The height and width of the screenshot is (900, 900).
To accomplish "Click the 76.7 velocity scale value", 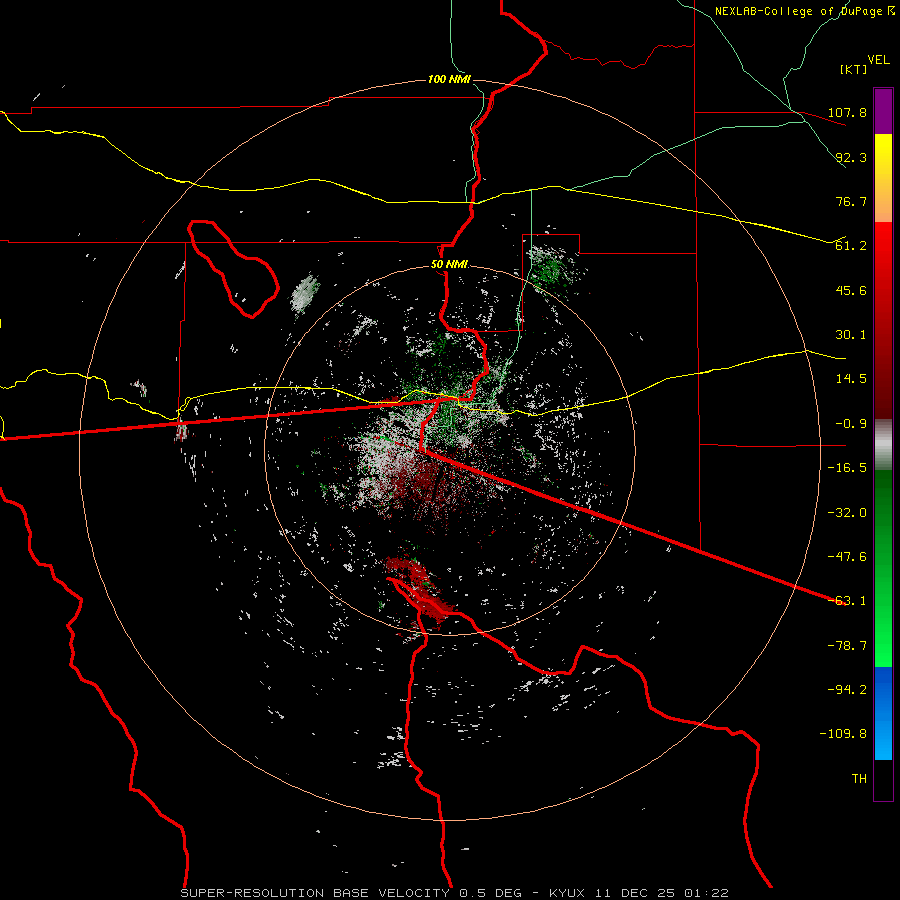I will [851, 201].
